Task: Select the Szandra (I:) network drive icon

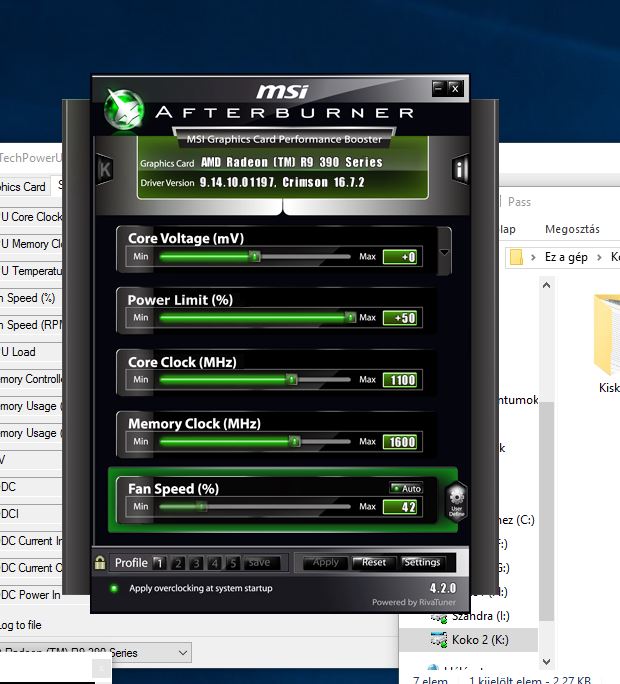Action: pos(438,616)
